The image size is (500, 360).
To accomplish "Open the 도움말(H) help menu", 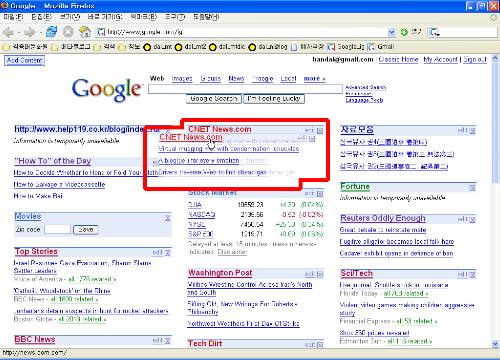I will pos(206,17).
